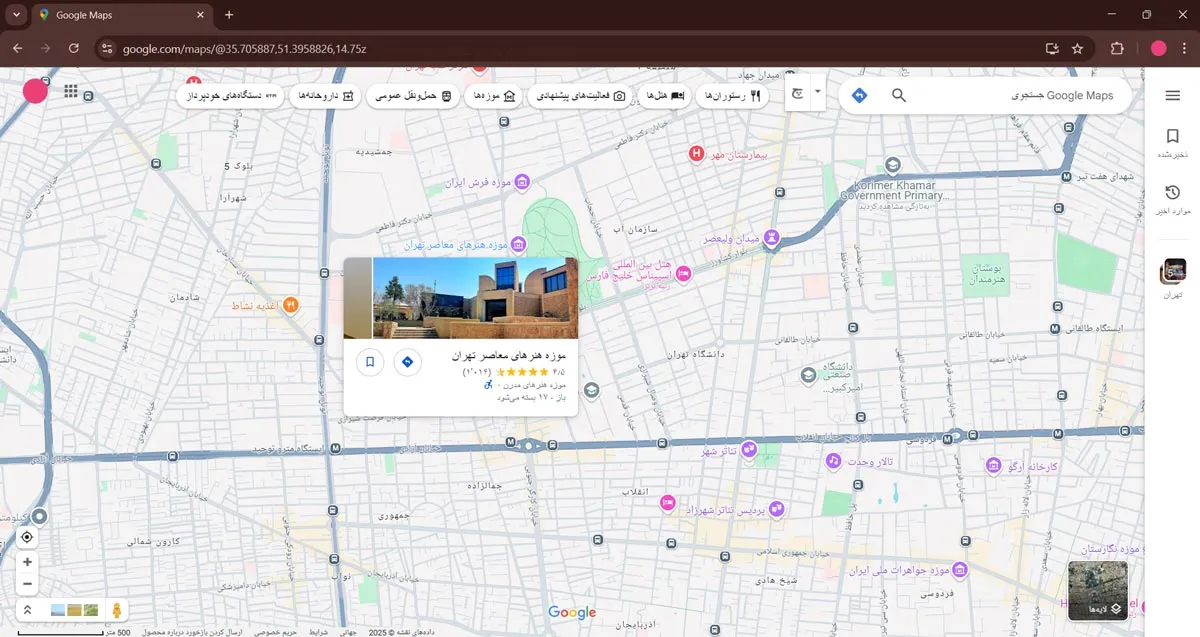
Task: Zoom in the map with the plus button
Action: click(27, 562)
